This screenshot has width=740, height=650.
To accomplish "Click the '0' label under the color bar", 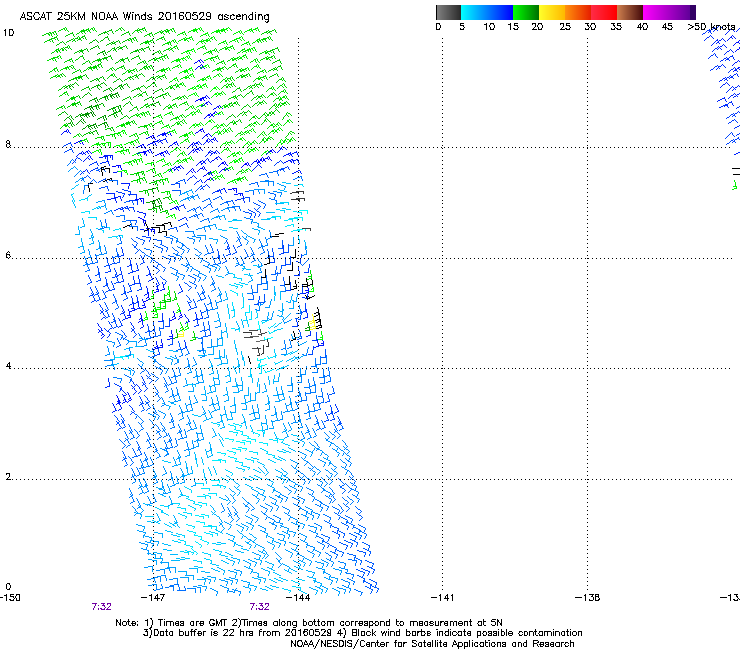I will click(438, 27).
